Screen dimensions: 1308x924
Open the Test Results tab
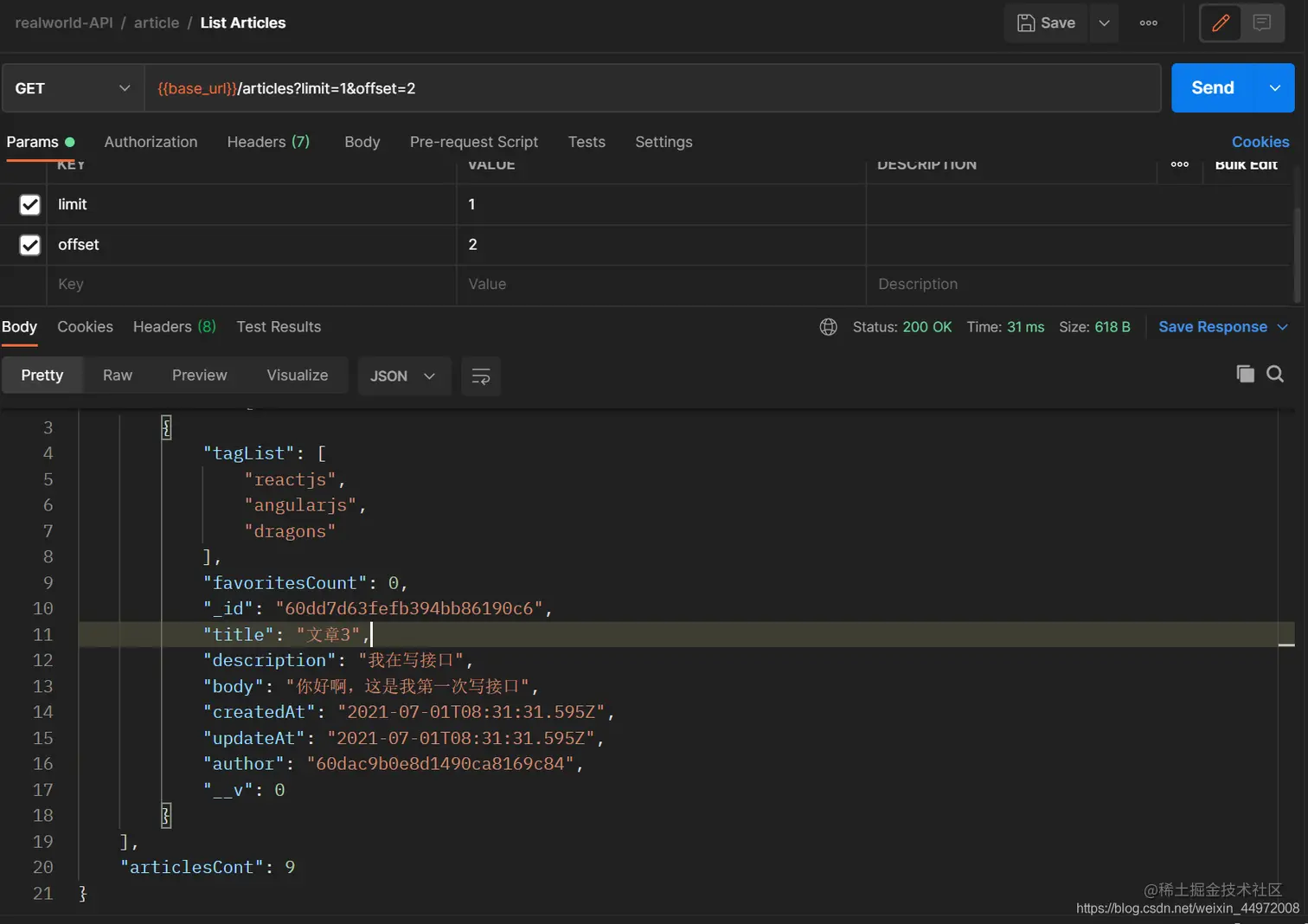click(x=279, y=327)
